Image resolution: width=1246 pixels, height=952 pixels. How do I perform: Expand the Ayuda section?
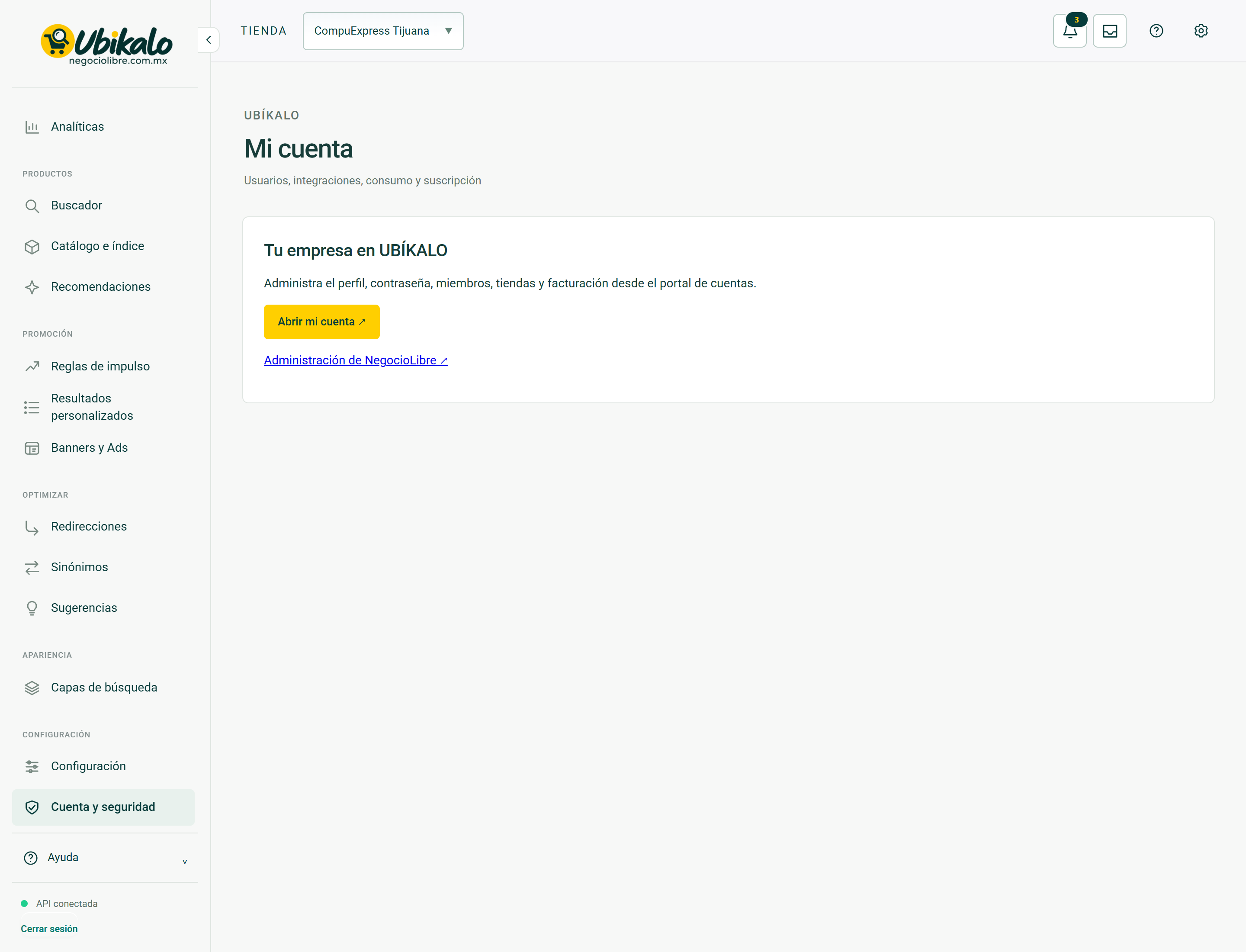point(105,858)
